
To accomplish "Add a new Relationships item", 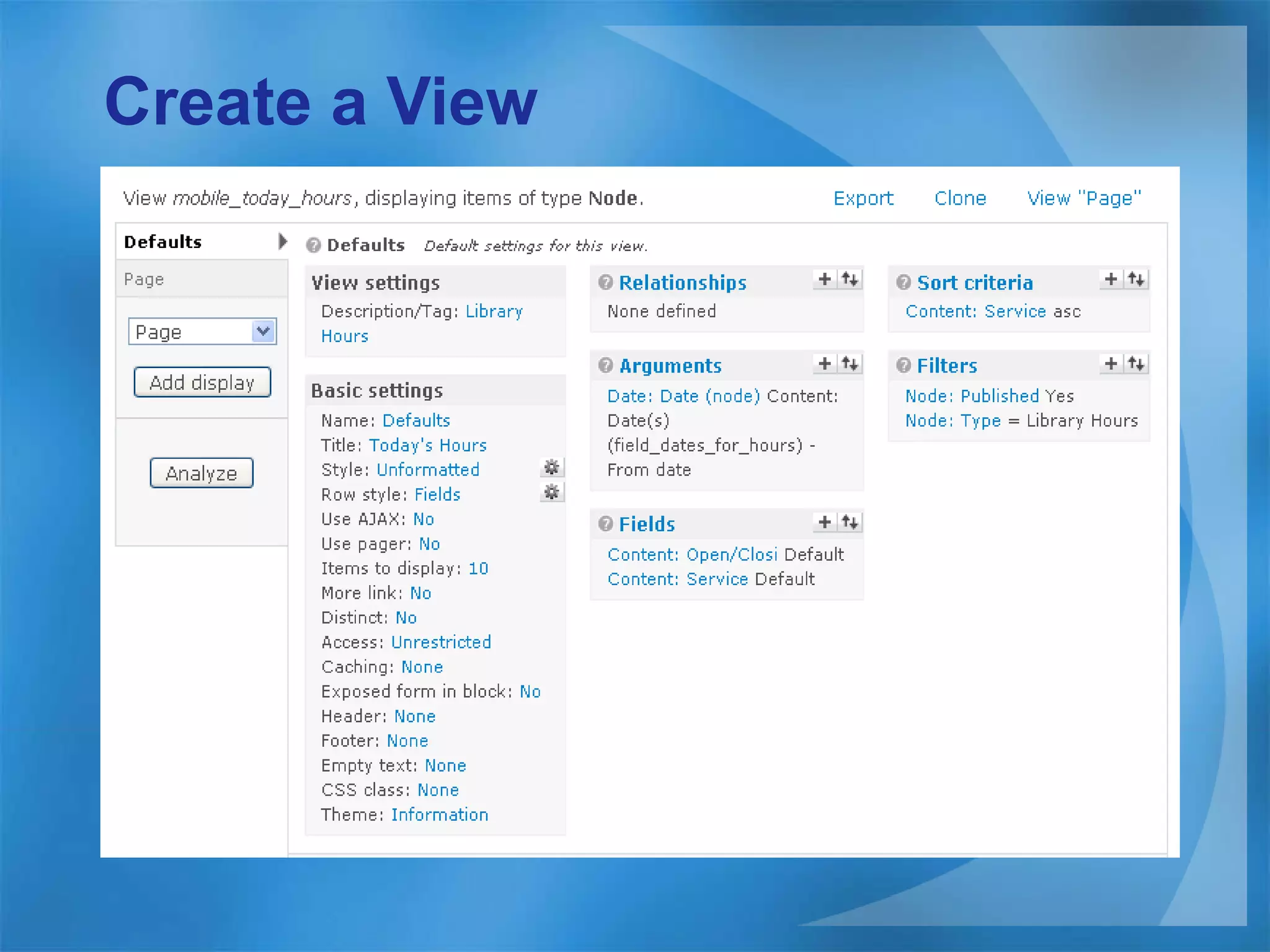I will click(825, 280).
